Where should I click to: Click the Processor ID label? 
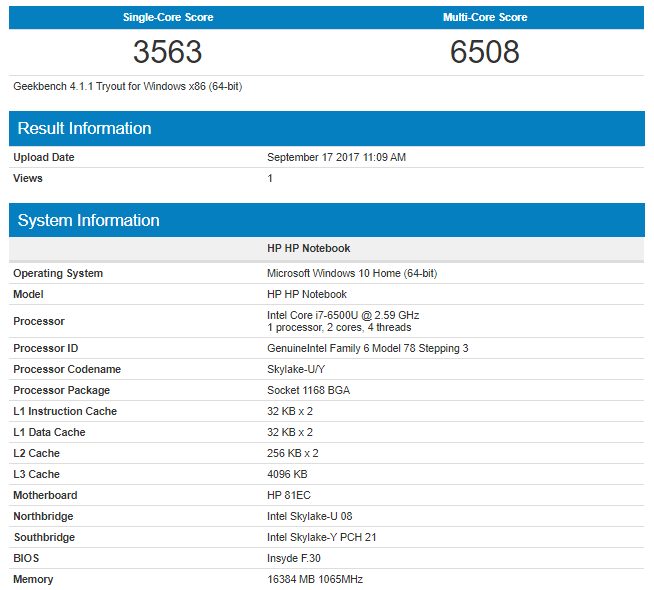(x=45, y=348)
